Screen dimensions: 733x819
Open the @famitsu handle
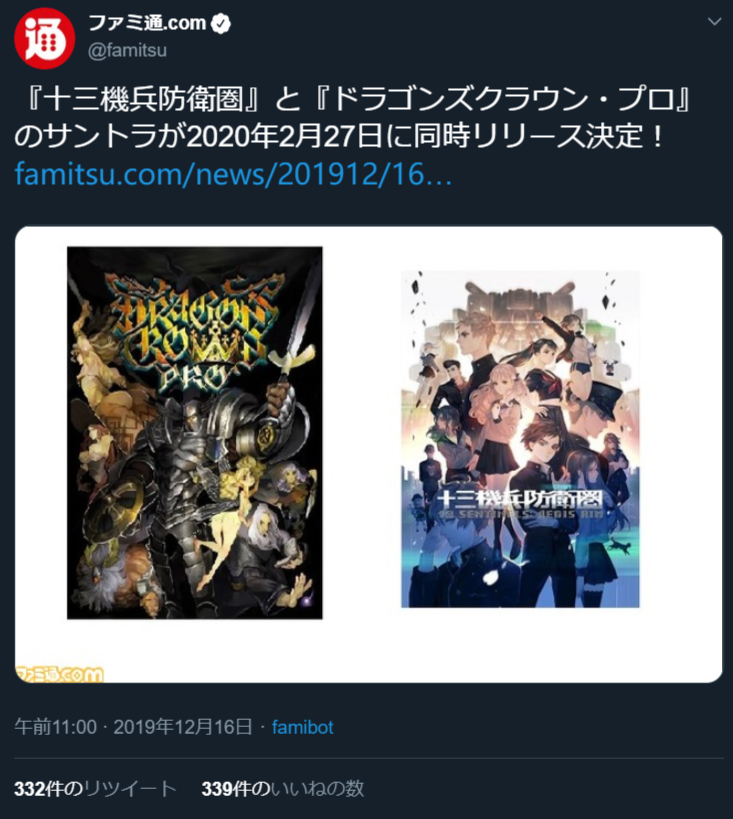[x=127, y=51]
